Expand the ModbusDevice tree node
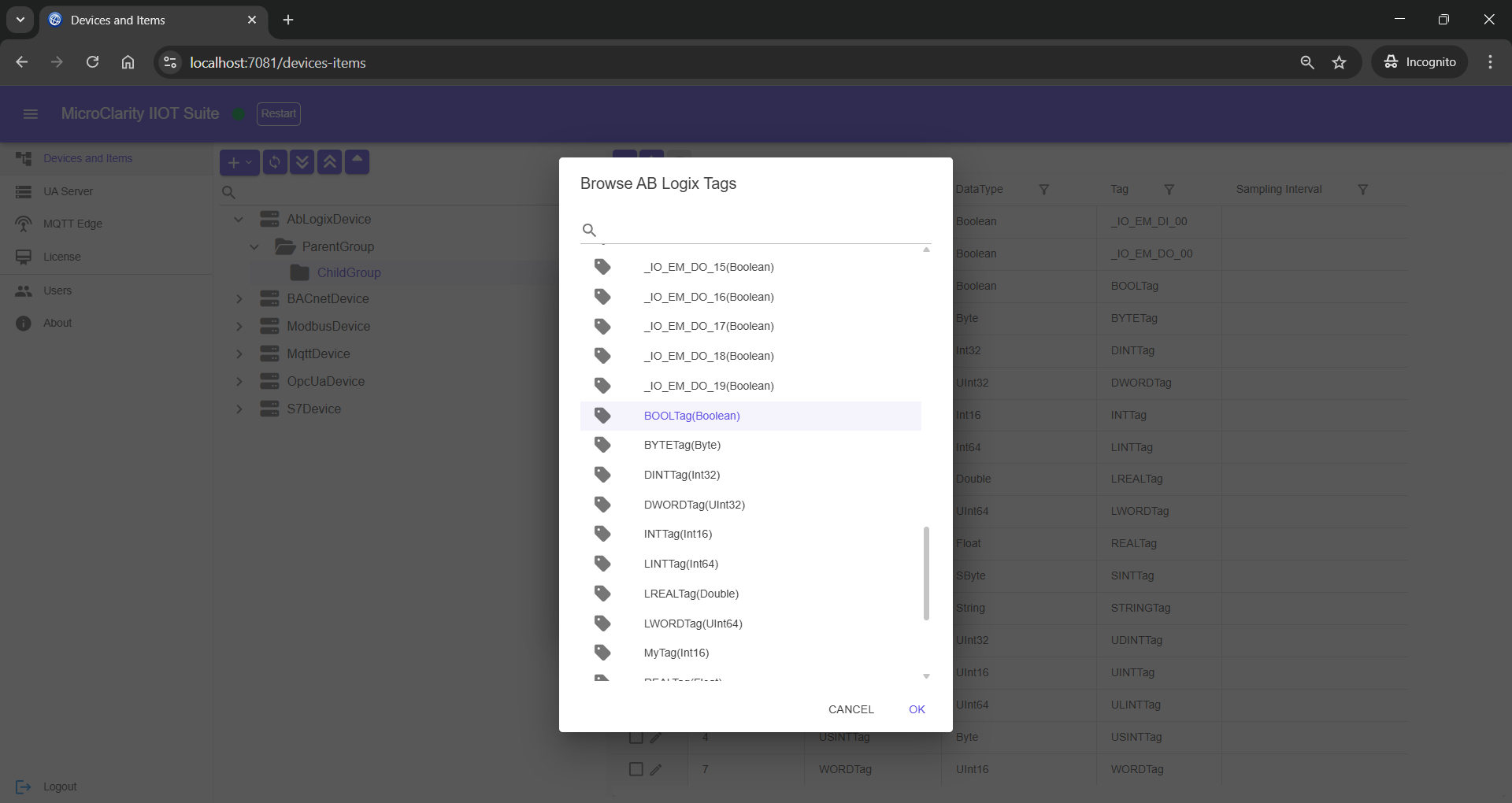1512x803 pixels. point(239,326)
